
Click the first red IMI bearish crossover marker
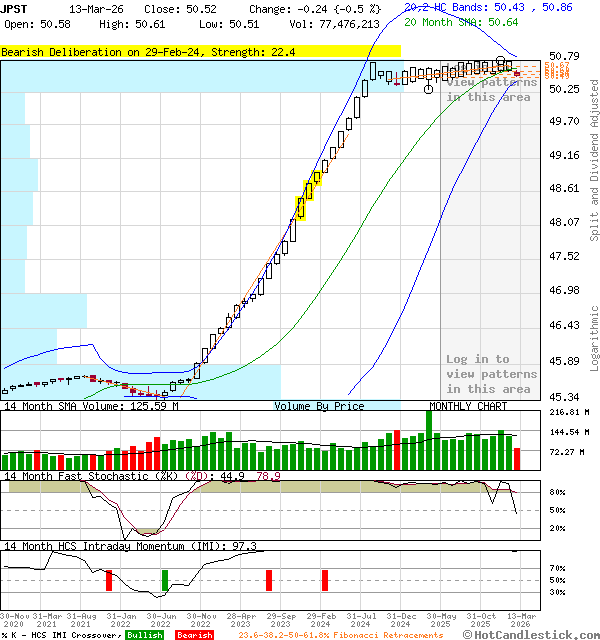(x=108, y=580)
